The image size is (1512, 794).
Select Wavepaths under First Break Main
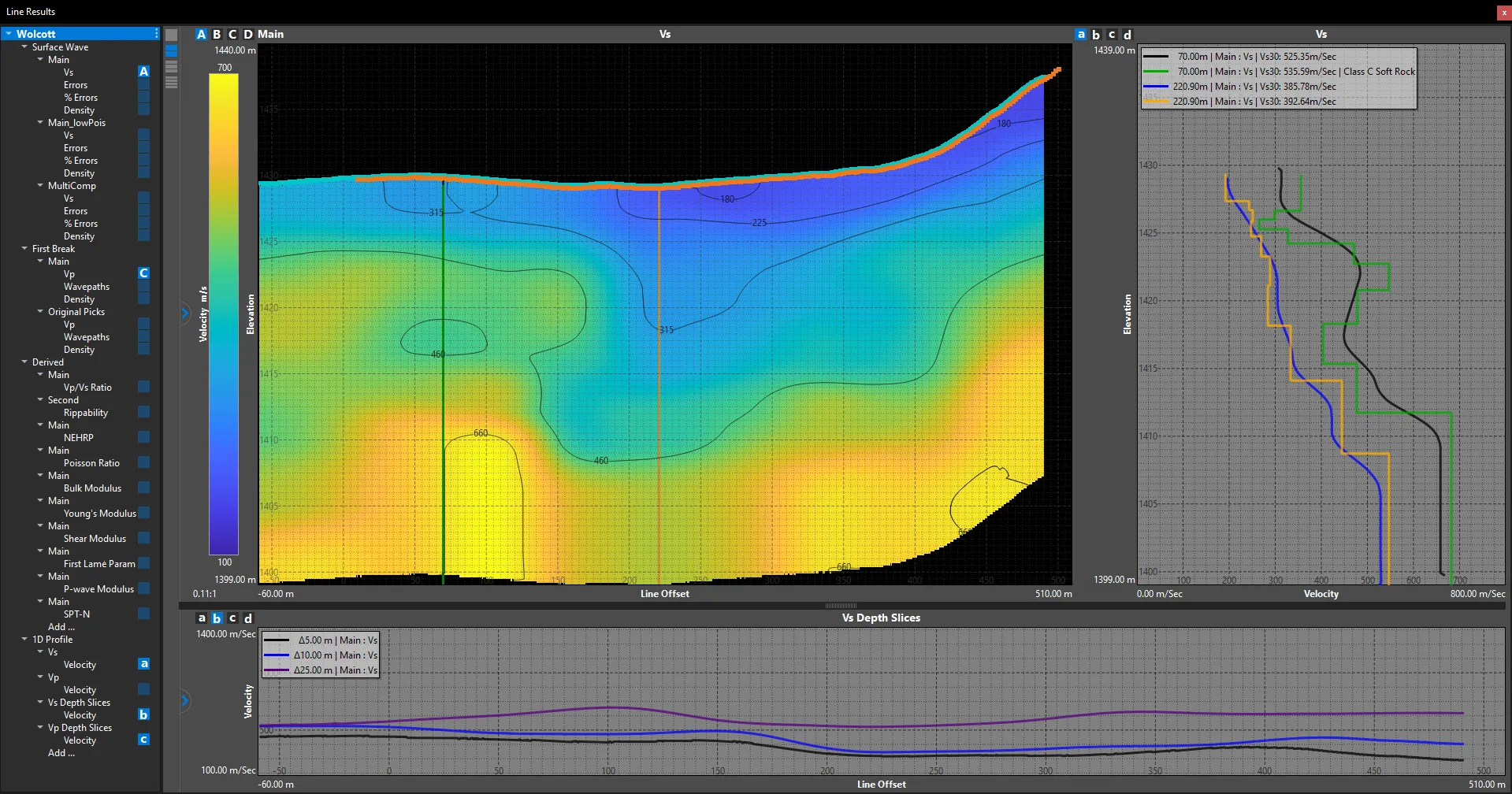(x=87, y=287)
